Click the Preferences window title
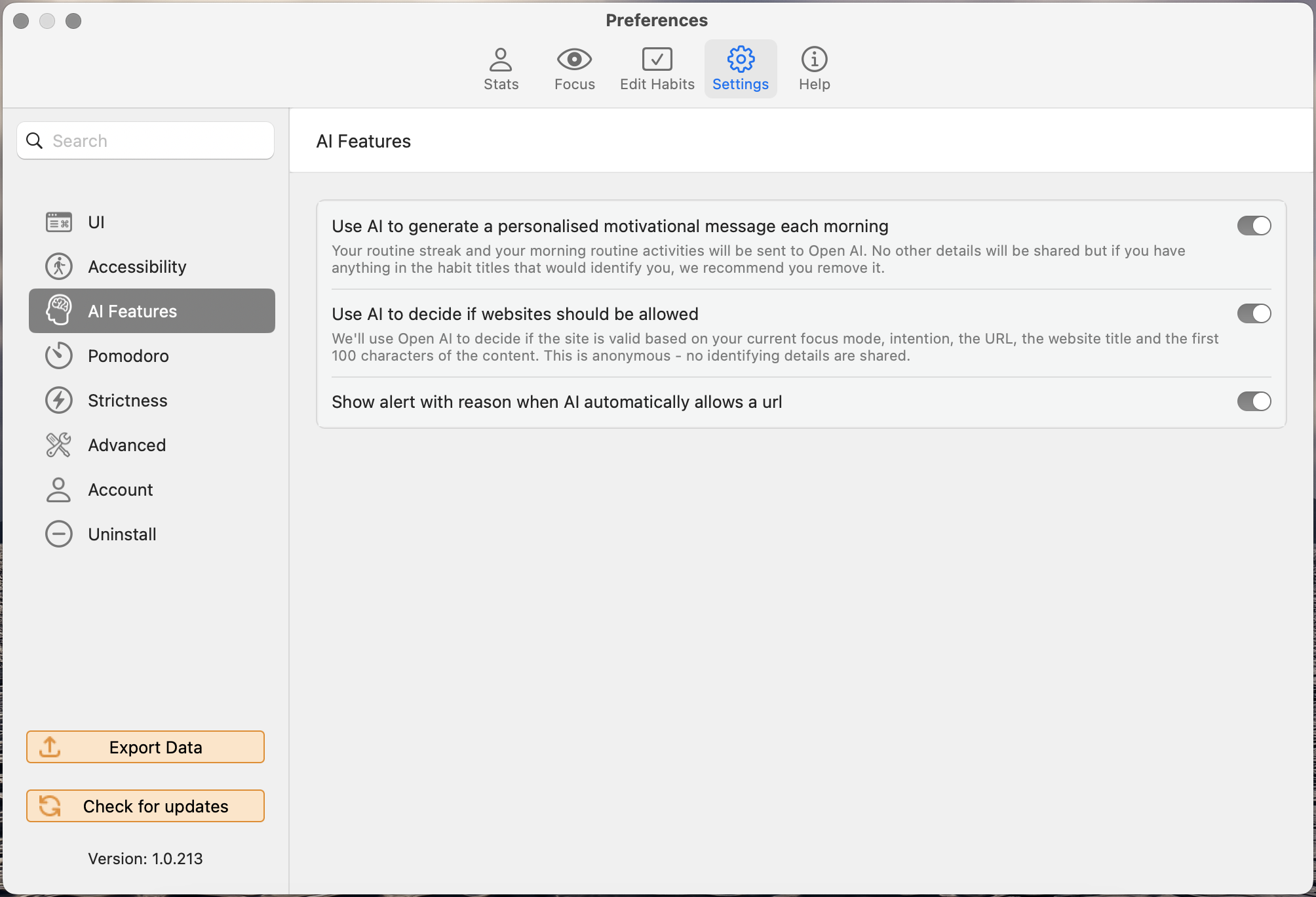Image resolution: width=1316 pixels, height=897 pixels. click(x=657, y=20)
